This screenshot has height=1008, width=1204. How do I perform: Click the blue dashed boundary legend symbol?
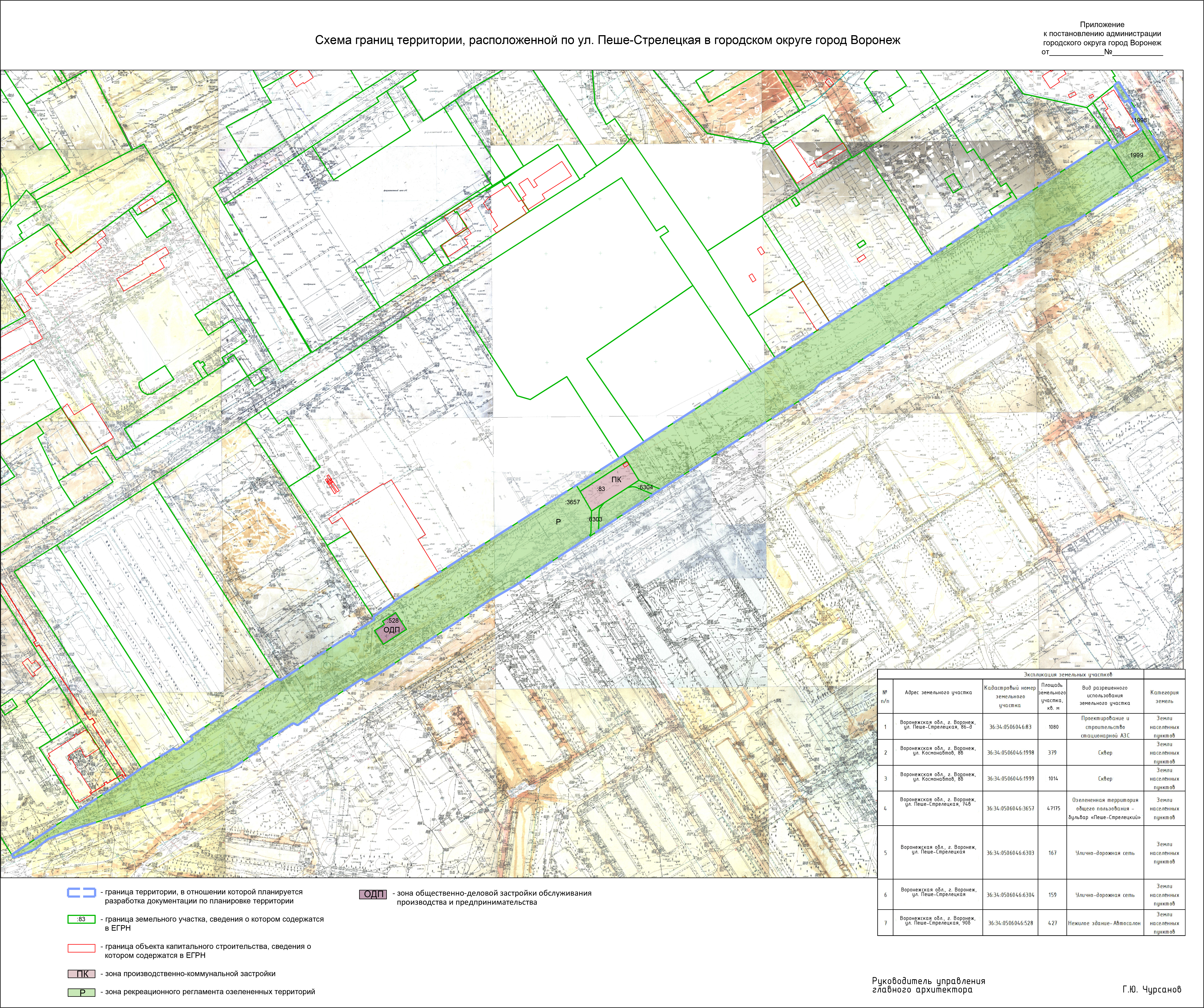coord(81,893)
